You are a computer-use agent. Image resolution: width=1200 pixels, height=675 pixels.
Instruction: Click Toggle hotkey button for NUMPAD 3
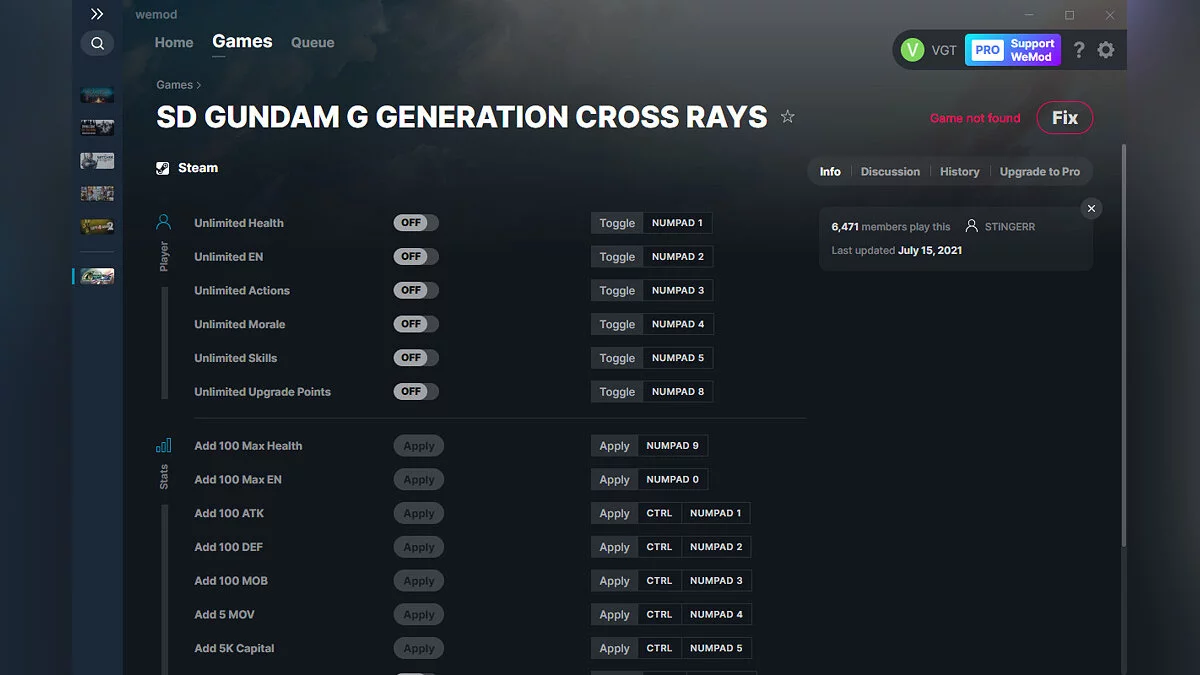[617, 290]
